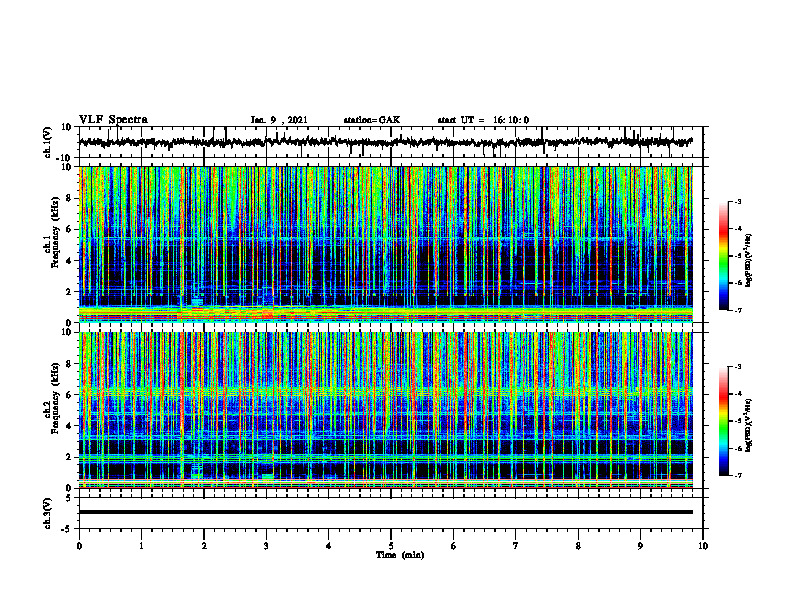792x612 pixels.
Task: Click the "6" kHz tick on ch.2 frequency axis
Action: (69, 395)
